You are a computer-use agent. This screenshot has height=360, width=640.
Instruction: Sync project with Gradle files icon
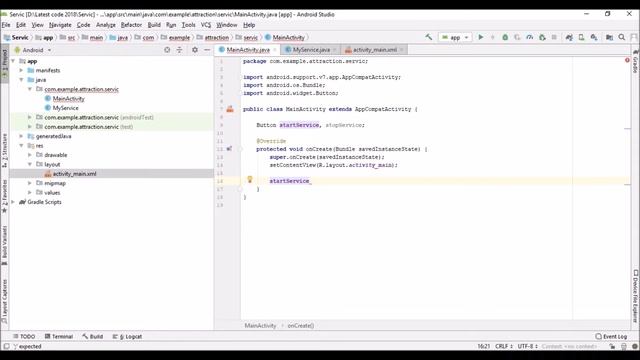pyautogui.click(x=569, y=37)
